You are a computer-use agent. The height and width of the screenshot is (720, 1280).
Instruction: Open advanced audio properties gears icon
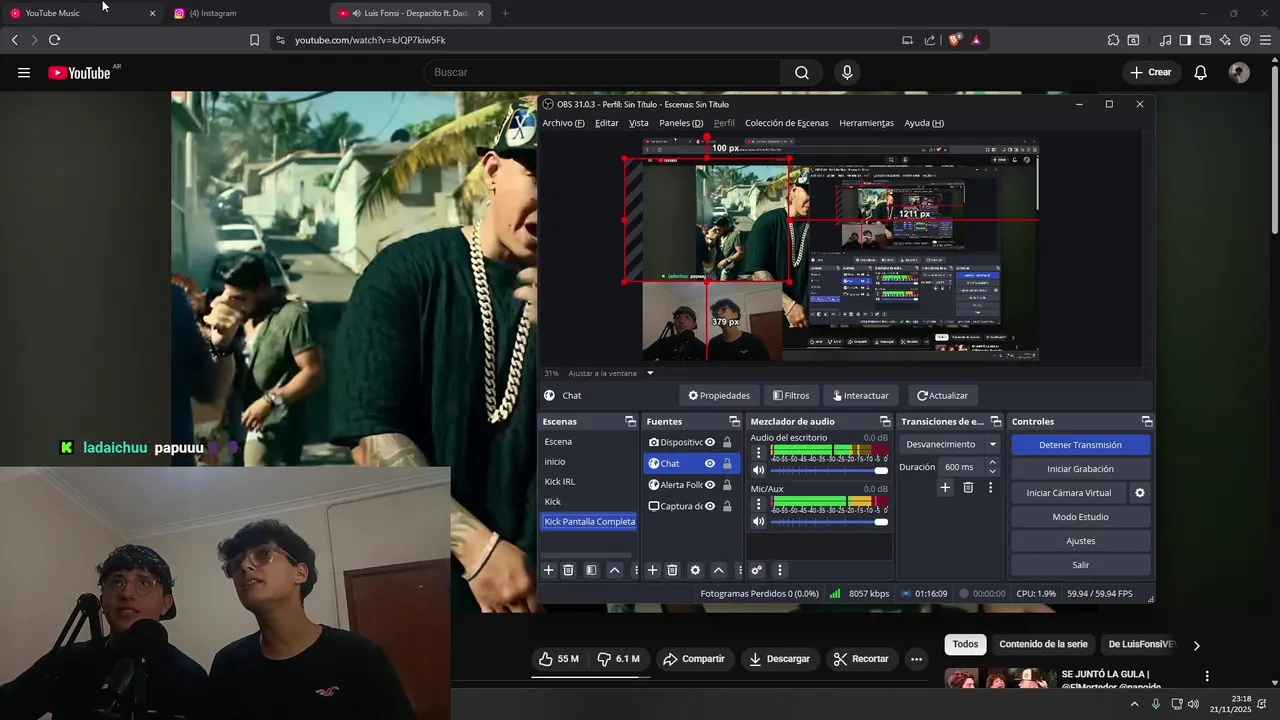756,570
